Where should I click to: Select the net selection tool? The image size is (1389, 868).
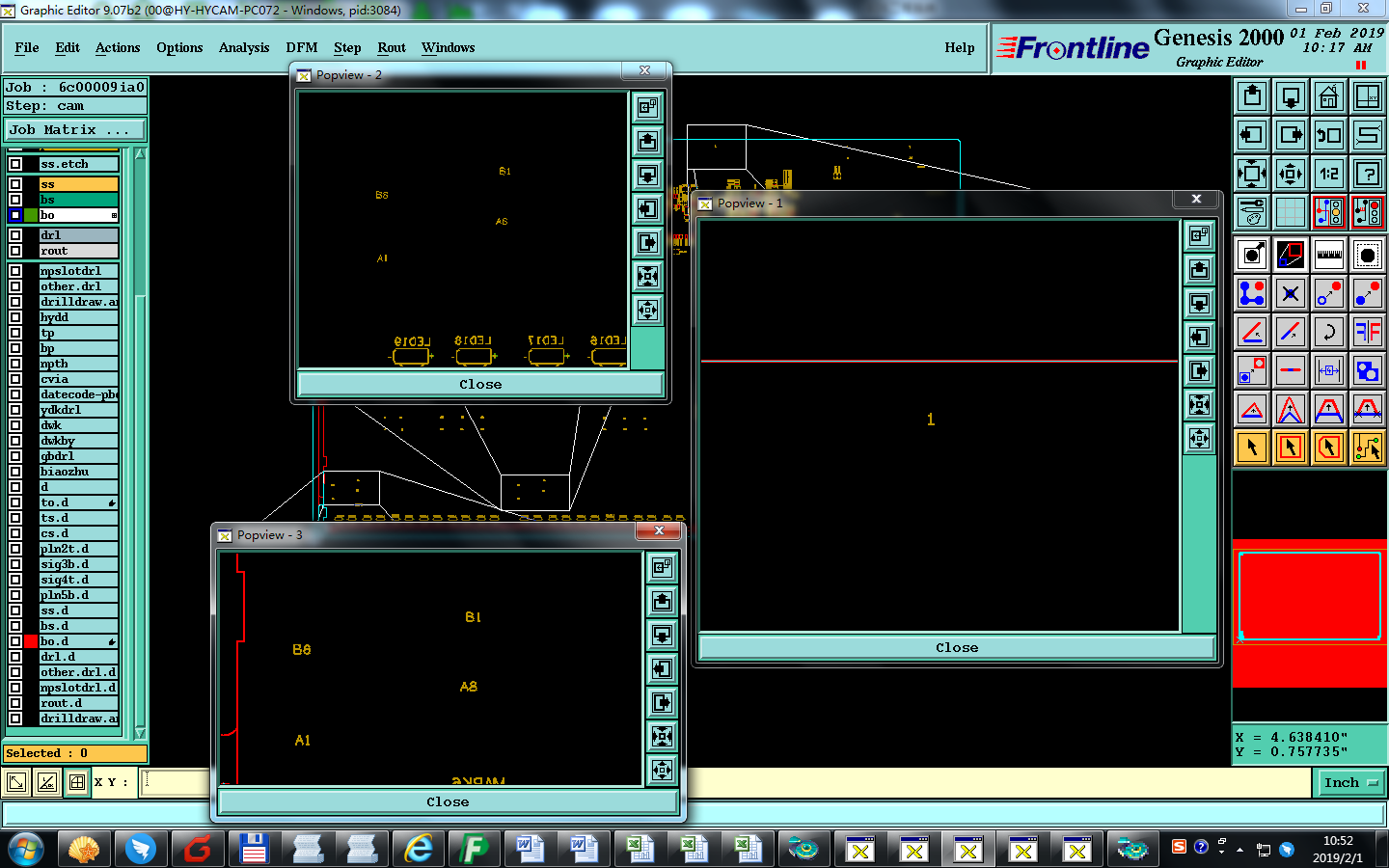point(1368,448)
